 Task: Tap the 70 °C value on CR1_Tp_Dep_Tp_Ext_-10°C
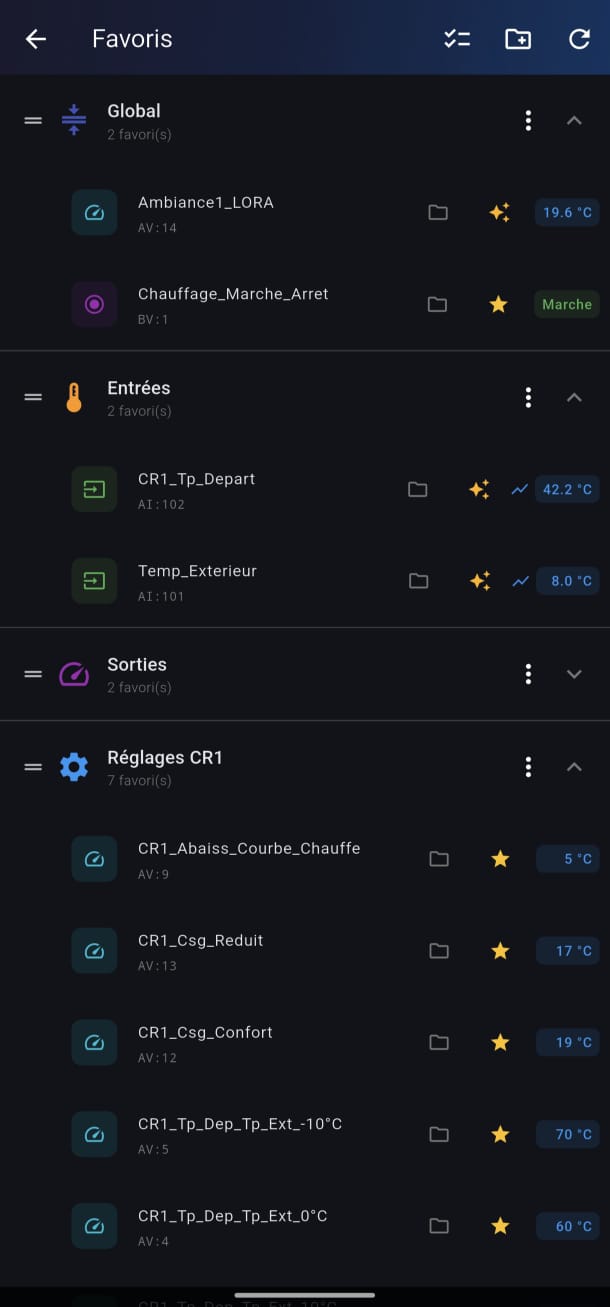click(x=568, y=1134)
